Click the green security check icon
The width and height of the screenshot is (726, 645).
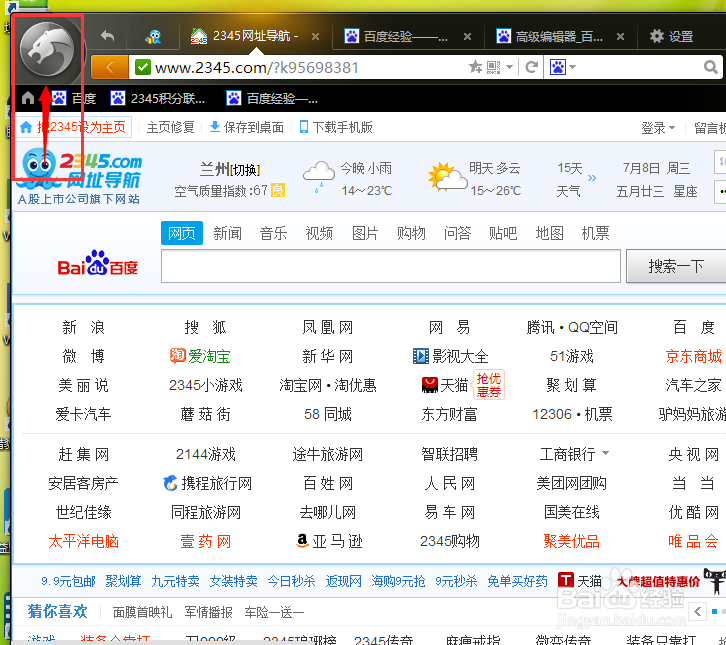[x=143, y=68]
